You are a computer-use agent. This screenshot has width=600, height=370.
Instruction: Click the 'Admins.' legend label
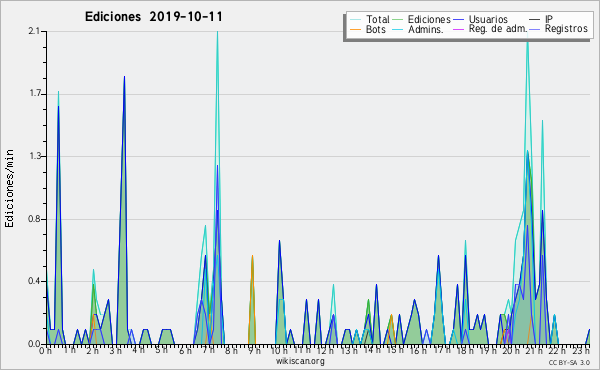pyautogui.click(x=426, y=29)
